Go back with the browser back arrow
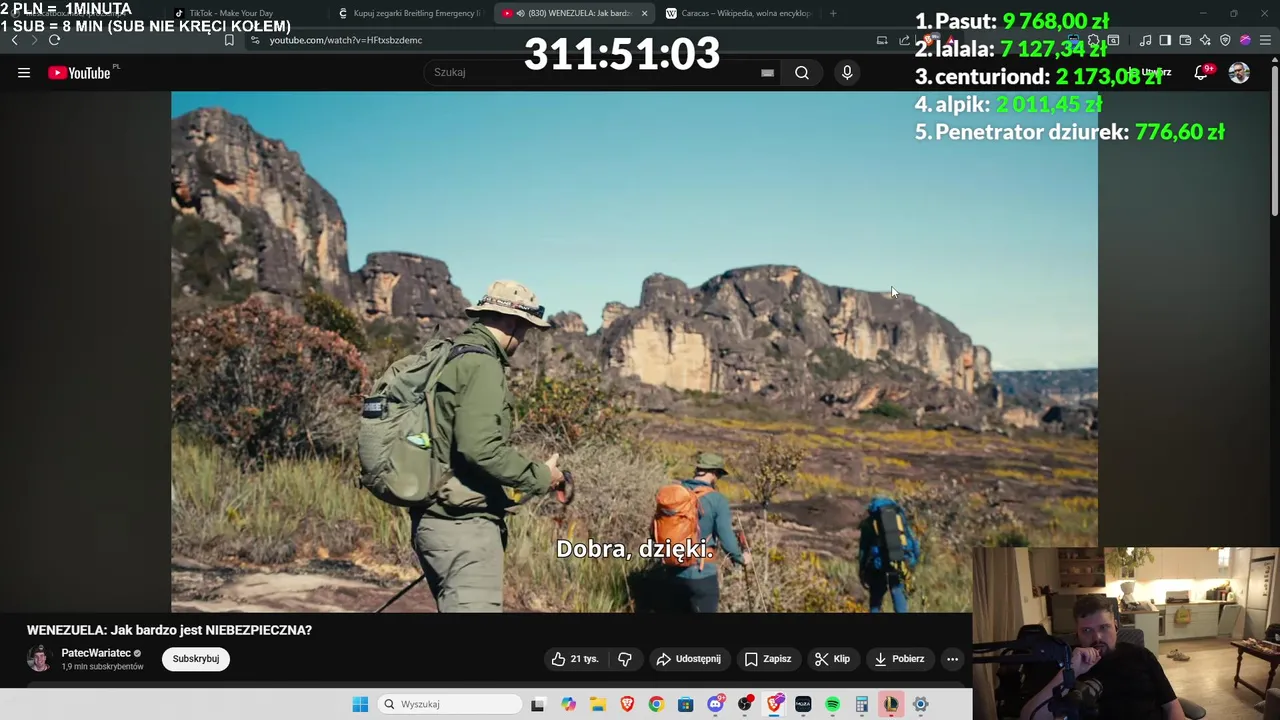Screen dimensions: 1280x720 [14, 40]
